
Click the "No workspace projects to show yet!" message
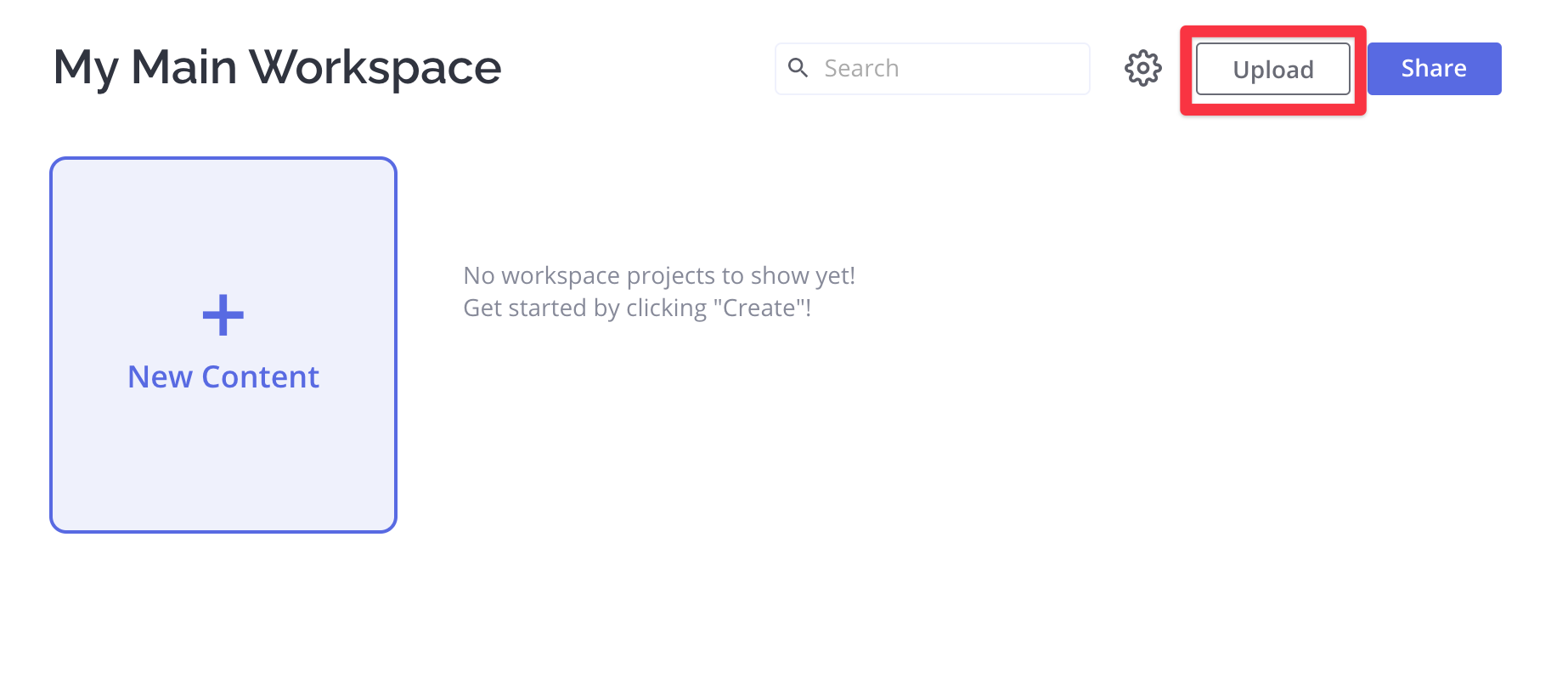pos(658,275)
